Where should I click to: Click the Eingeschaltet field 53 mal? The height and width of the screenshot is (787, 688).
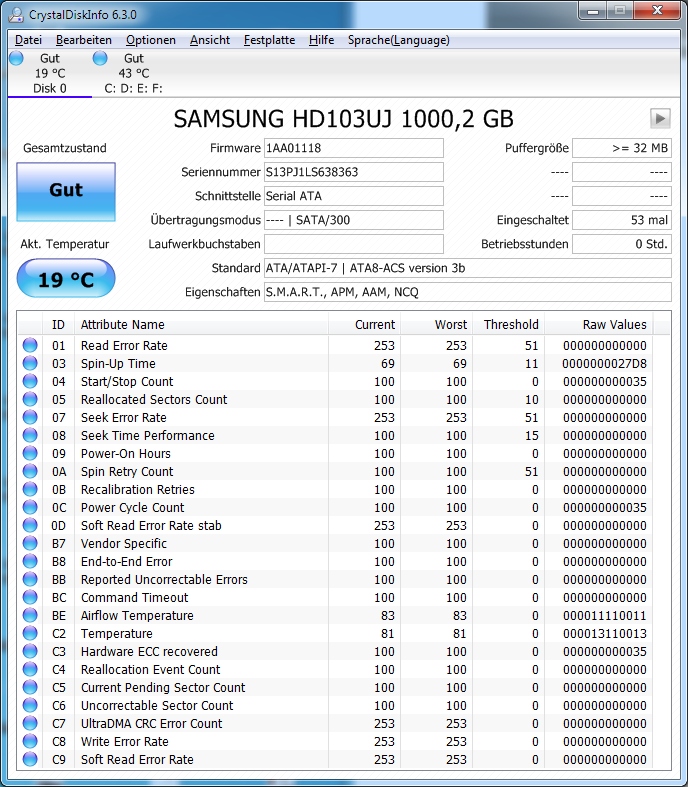pyautogui.click(x=622, y=220)
